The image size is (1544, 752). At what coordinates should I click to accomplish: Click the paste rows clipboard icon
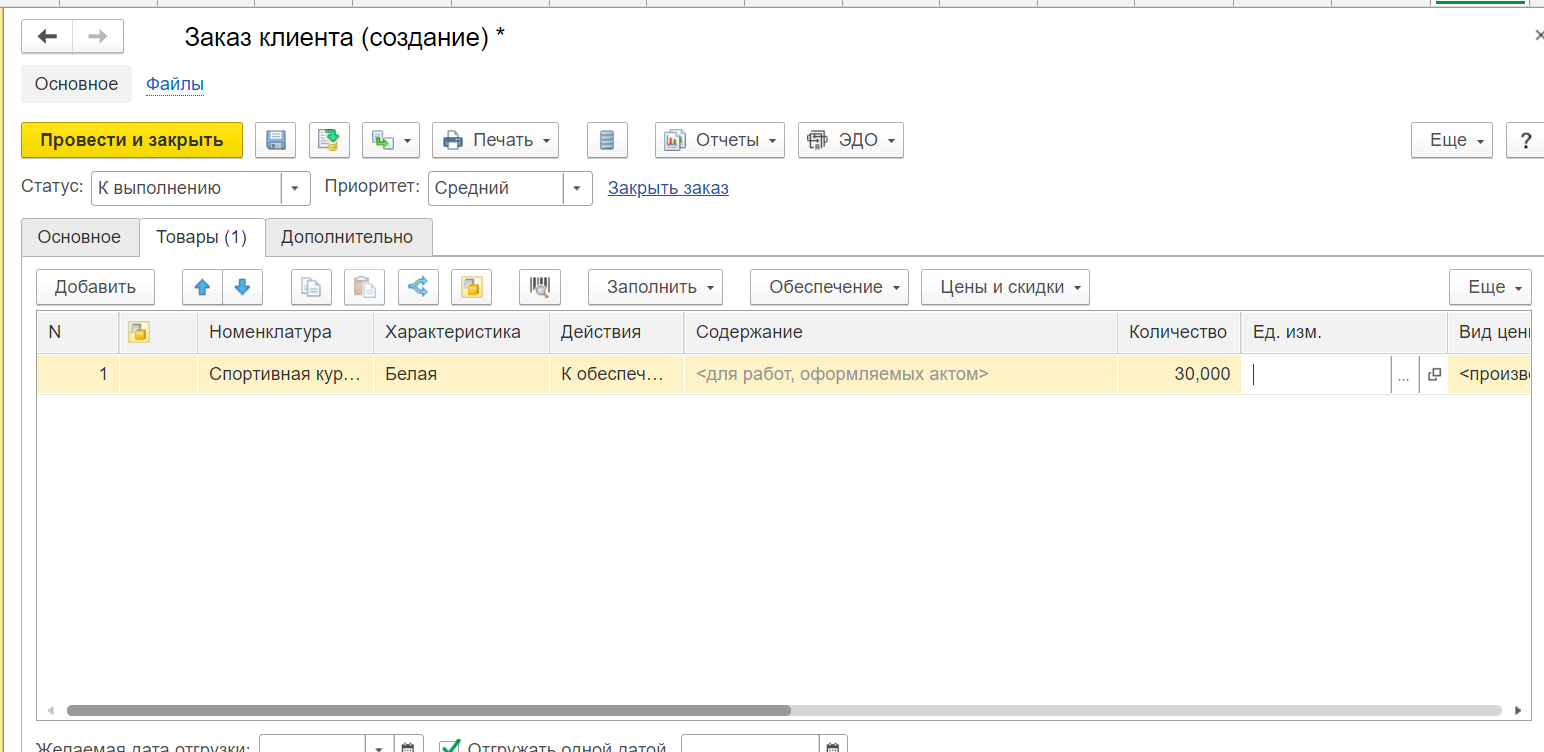point(364,287)
